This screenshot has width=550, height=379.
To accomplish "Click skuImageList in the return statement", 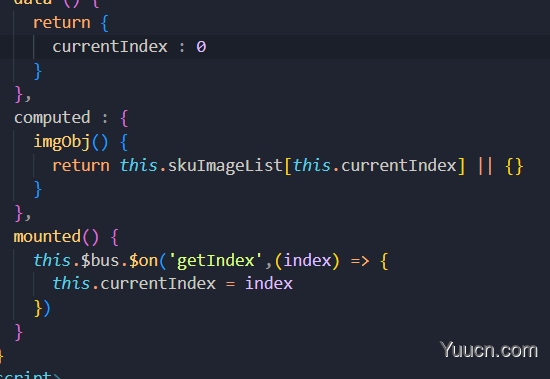I will [x=225, y=166].
